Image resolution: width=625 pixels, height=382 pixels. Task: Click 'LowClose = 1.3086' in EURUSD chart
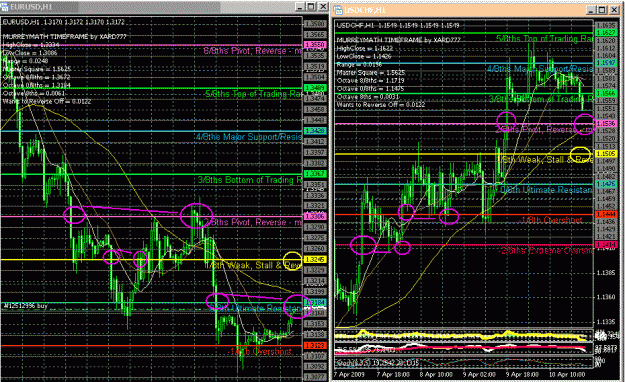tap(30, 53)
